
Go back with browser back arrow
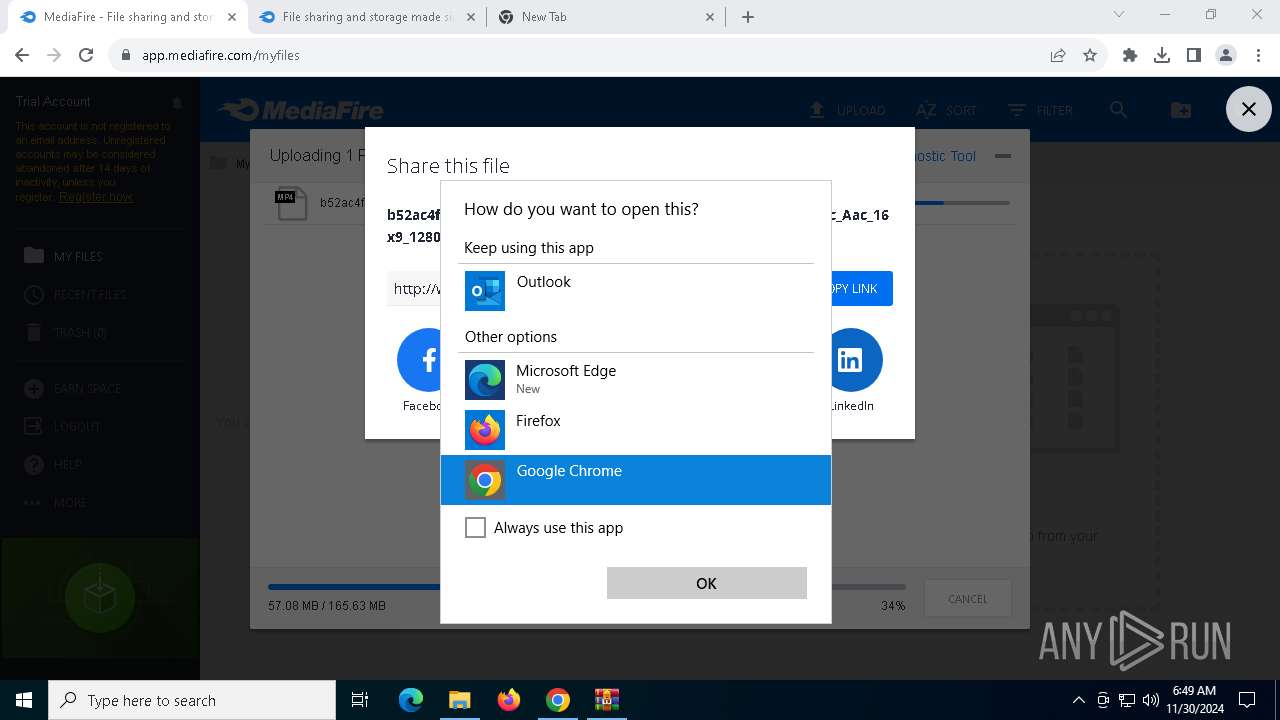coord(22,55)
